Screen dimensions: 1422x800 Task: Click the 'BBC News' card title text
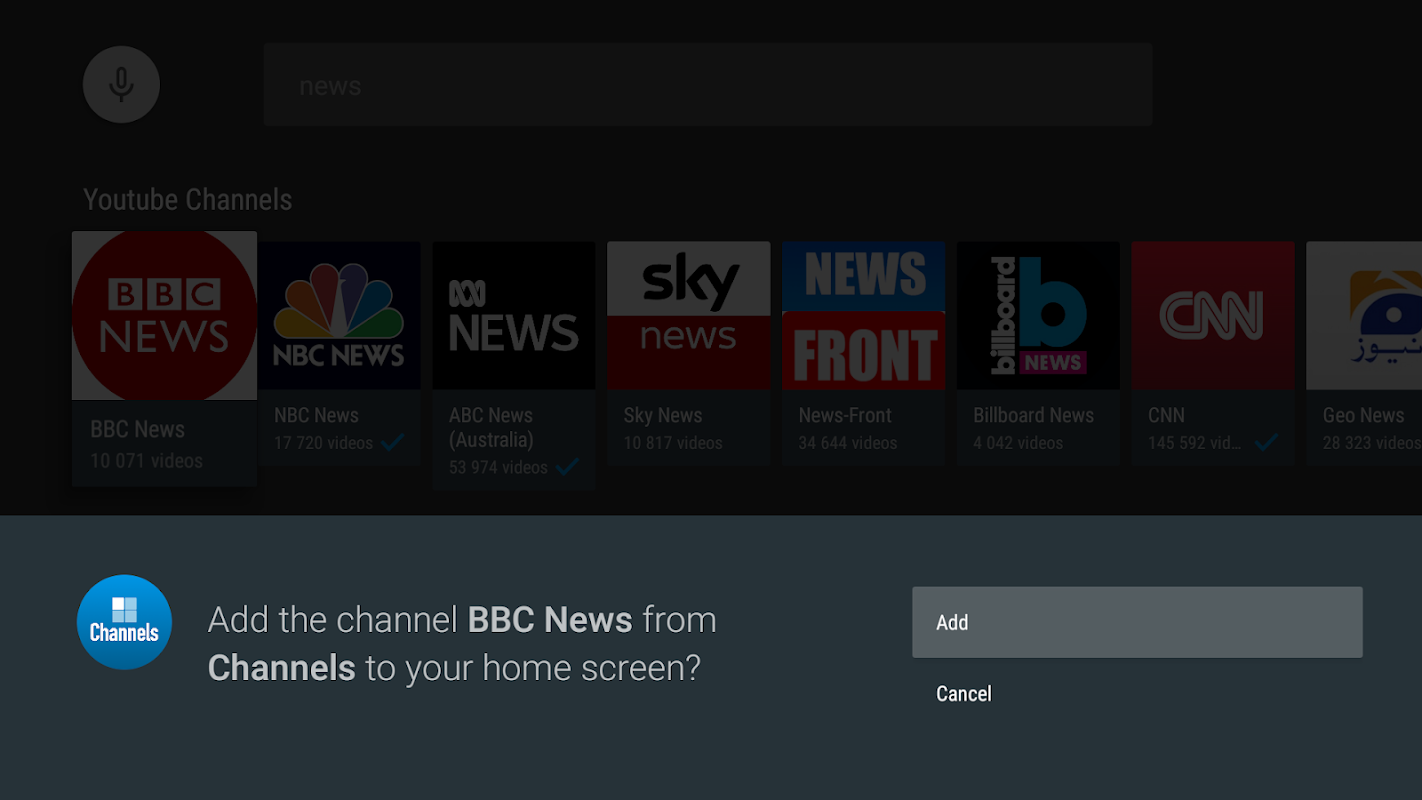(138, 429)
